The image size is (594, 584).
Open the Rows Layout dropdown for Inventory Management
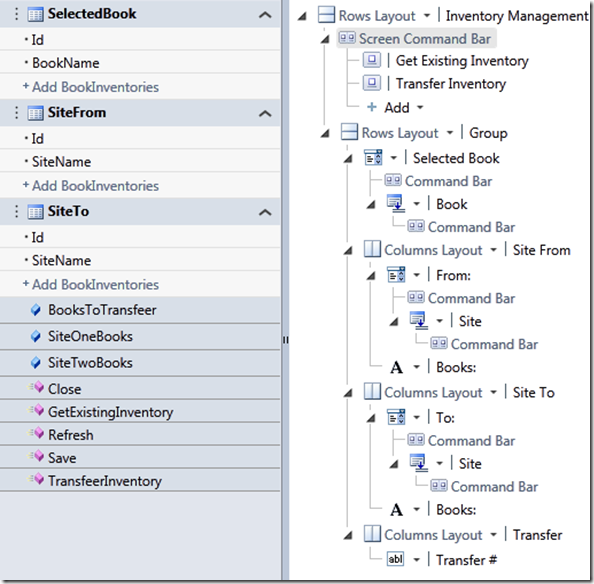(427, 16)
